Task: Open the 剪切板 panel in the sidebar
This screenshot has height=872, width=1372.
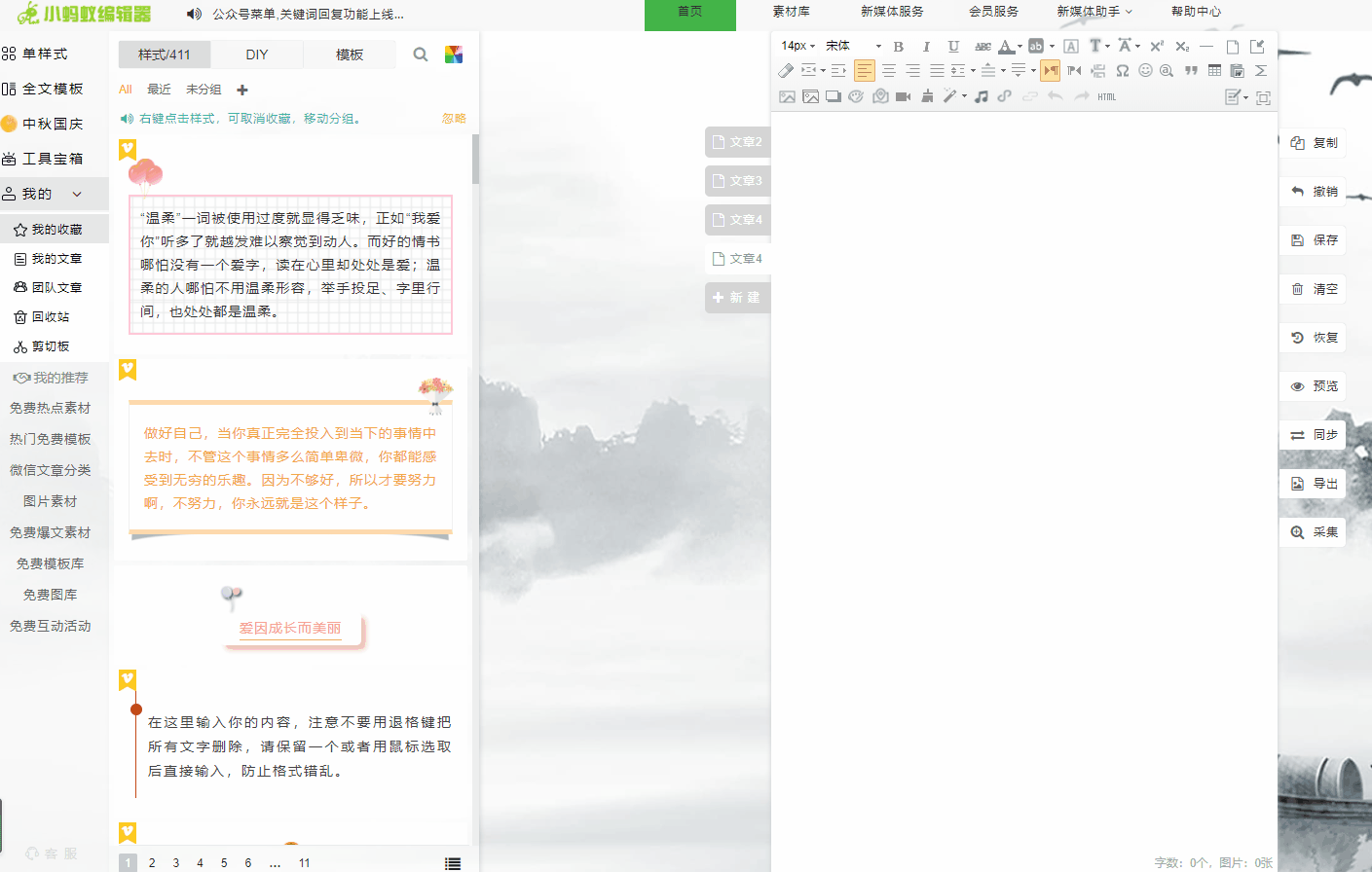Action: pos(49,345)
